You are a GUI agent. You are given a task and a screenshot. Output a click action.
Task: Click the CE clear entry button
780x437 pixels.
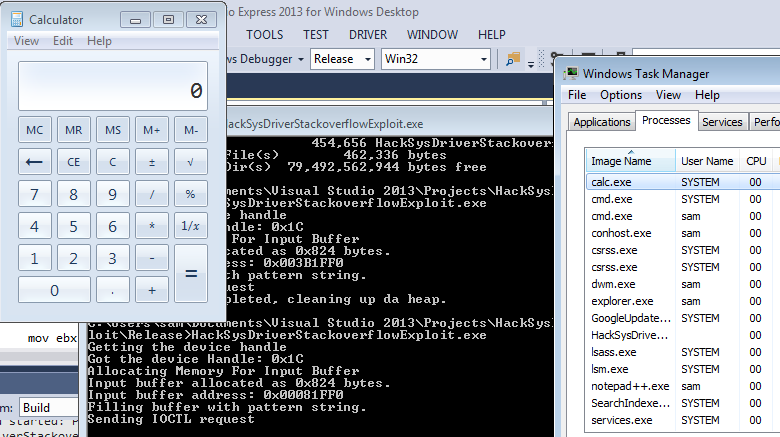(74, 162)
